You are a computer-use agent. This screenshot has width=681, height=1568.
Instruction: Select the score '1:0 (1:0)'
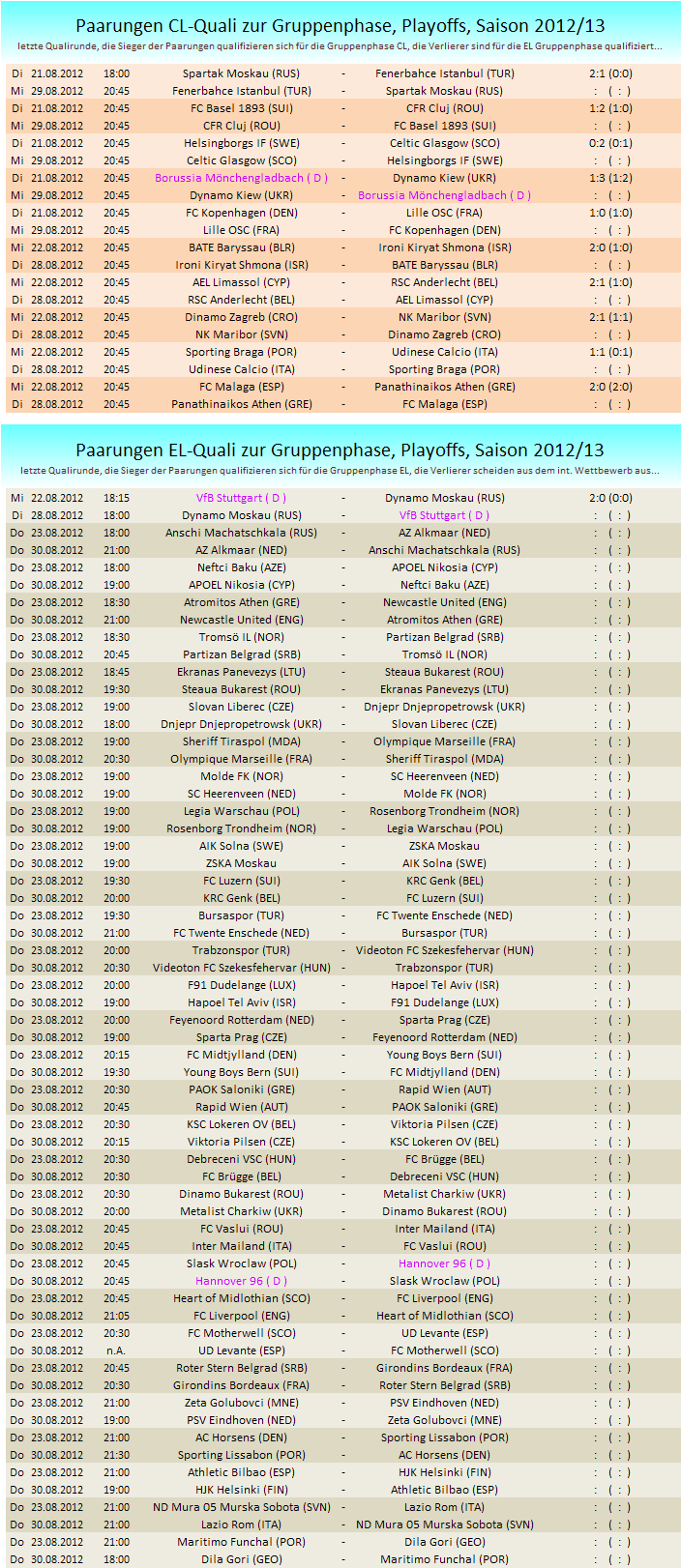click(x=610, y=213)
